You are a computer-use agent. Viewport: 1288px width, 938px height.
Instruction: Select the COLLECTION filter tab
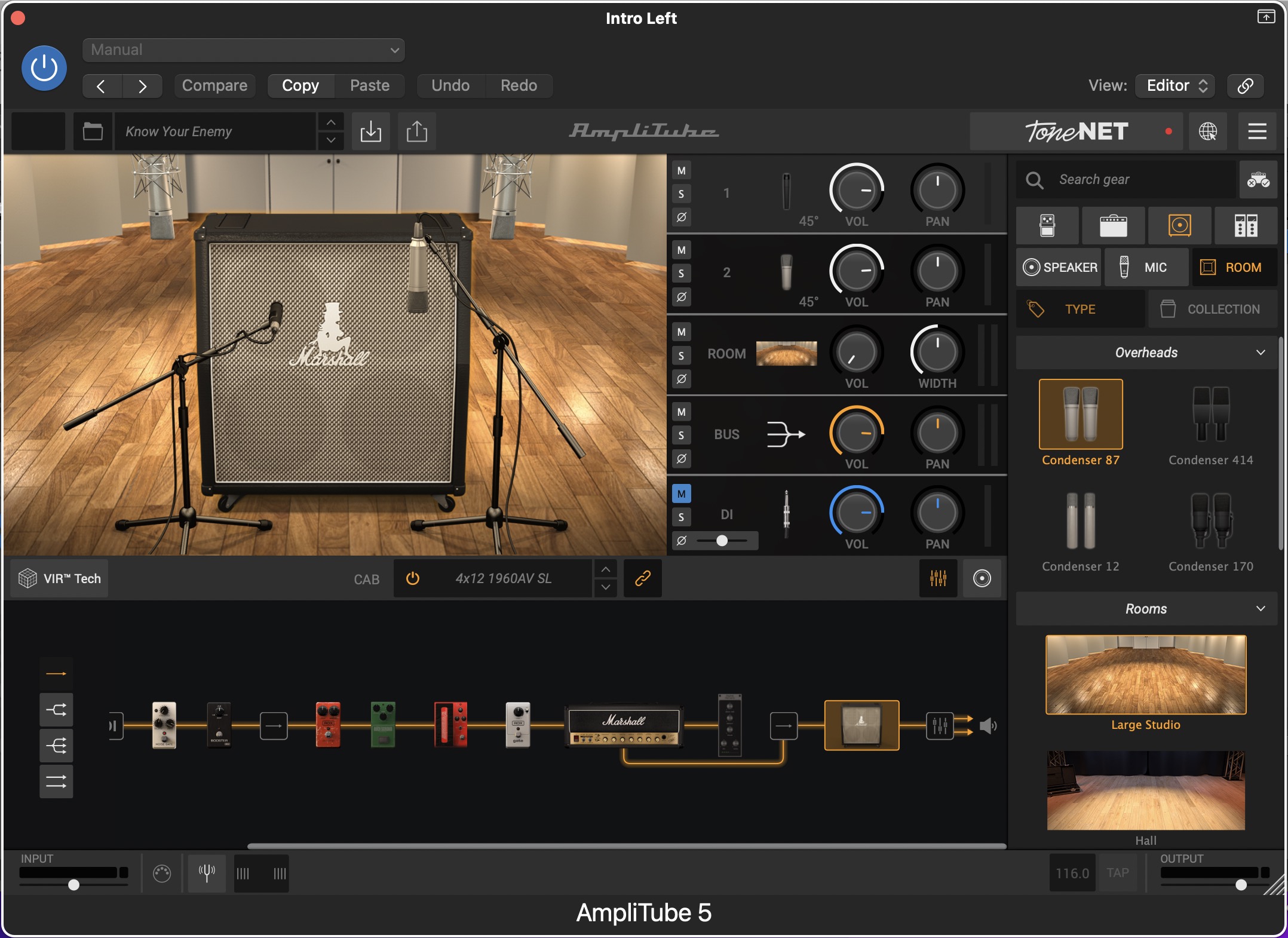(x=1213, y=309)
